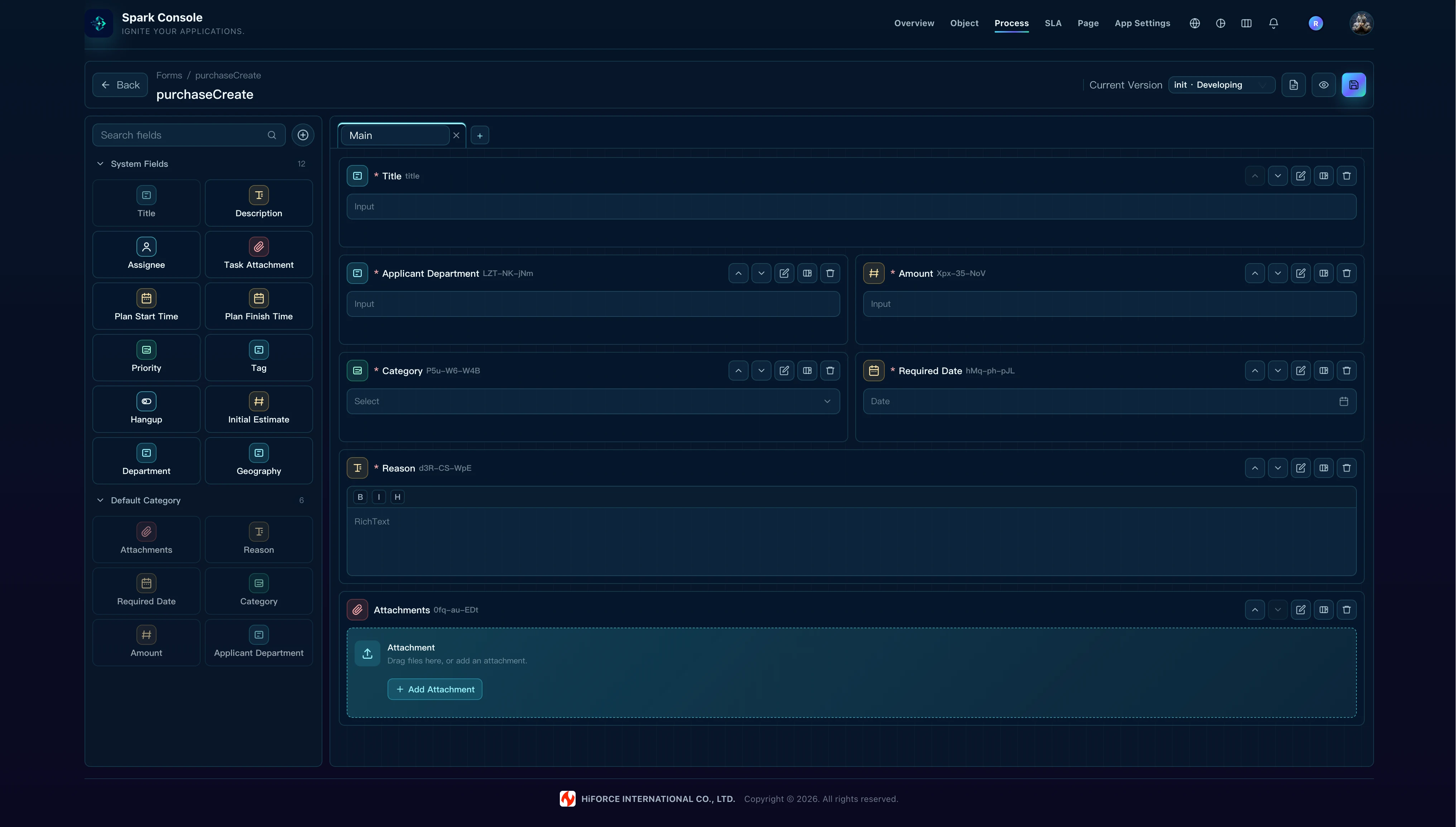Open the Current Version dropdown
The width and height of the screenshot is (1456, 827).
pos(1221,85)
